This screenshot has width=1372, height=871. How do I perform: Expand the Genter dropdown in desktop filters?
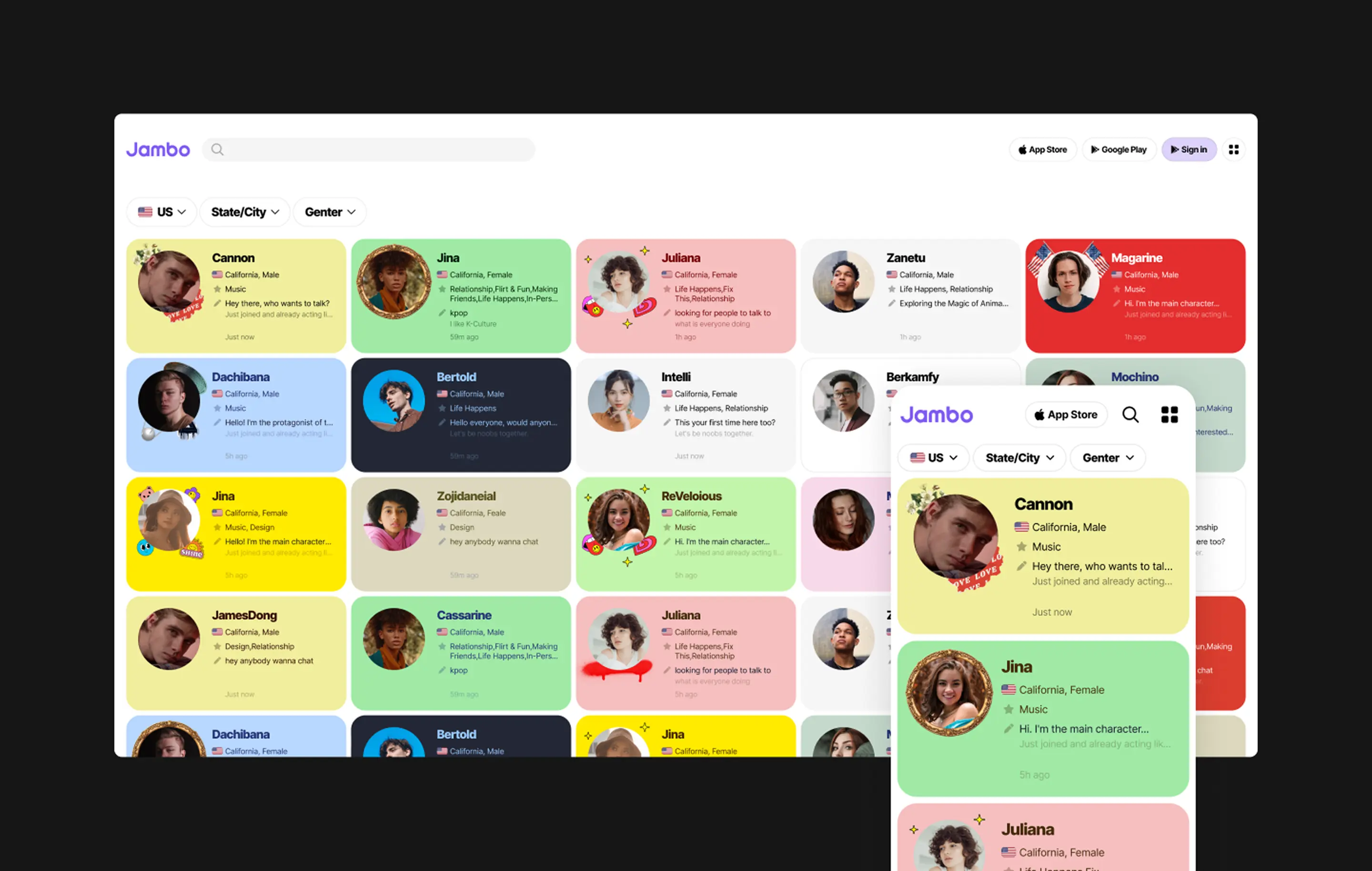tap(330, 212)
